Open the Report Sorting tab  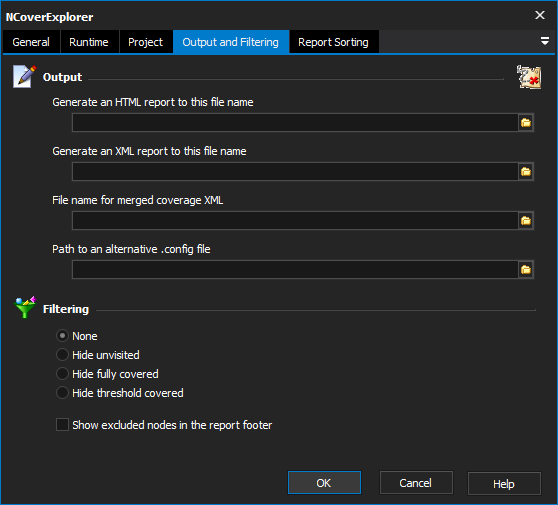(x=333, y=42)
